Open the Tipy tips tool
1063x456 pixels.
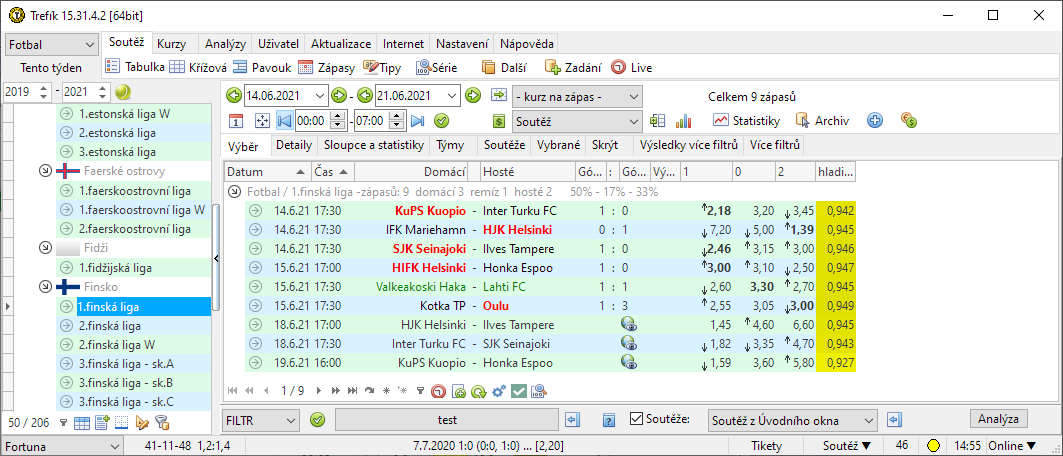point(382,67)
